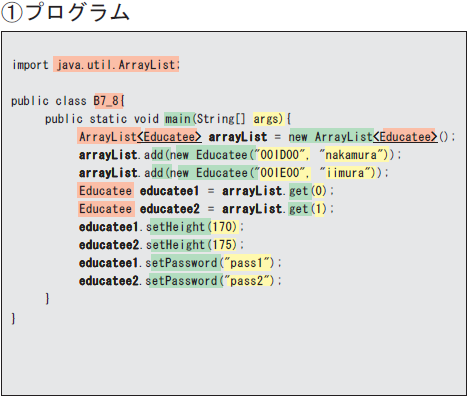Click the heading "①プログラム"
467x396 pixels.
pos(65,13)
